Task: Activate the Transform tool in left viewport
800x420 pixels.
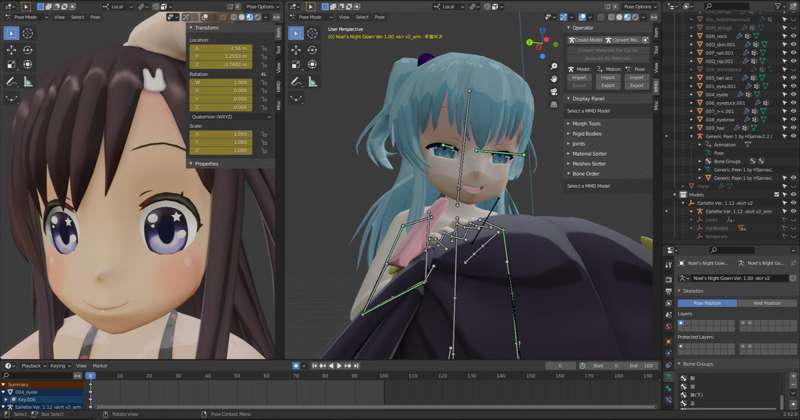Action: point(28,64)
